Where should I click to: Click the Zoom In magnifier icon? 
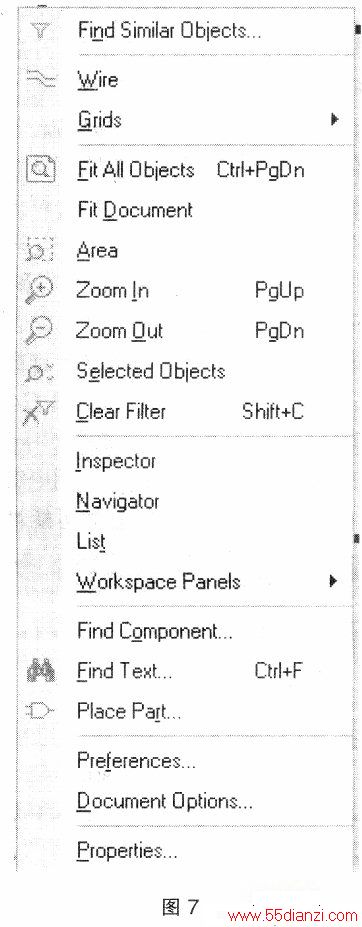pos(40,291)
